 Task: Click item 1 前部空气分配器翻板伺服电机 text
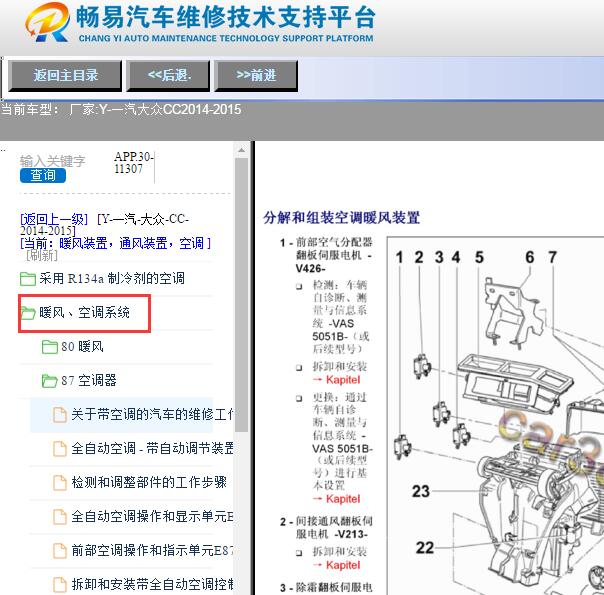pos(334,255)
